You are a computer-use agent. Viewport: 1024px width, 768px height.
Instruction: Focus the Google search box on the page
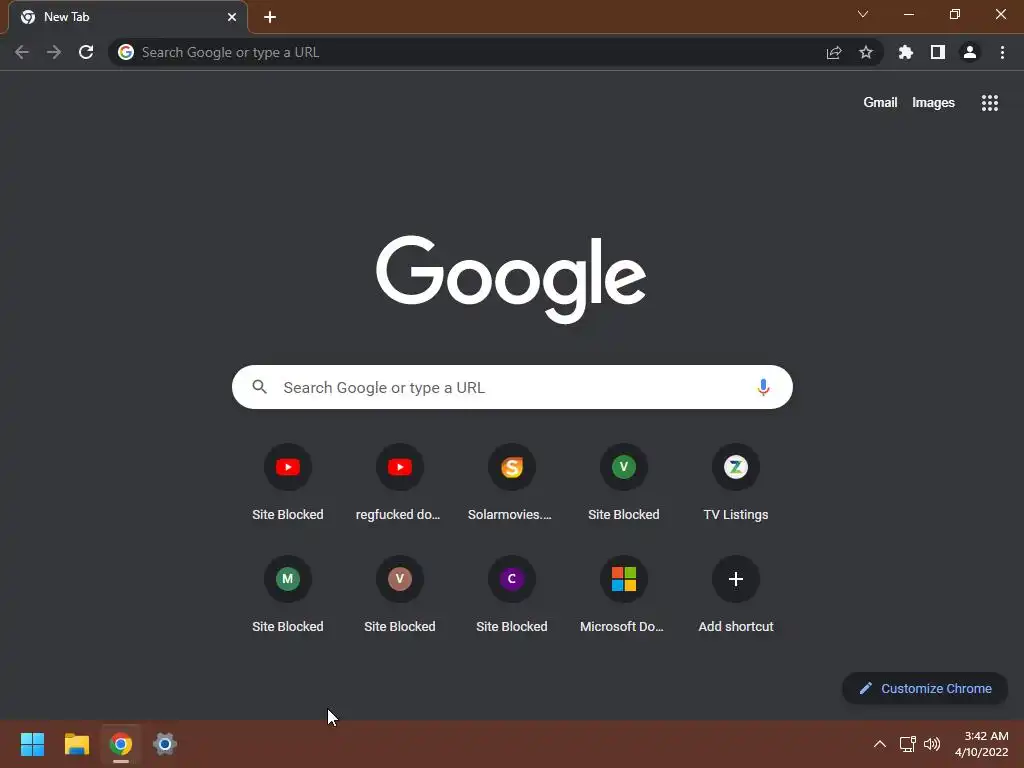pyautogui.click(x=512, y=387)
